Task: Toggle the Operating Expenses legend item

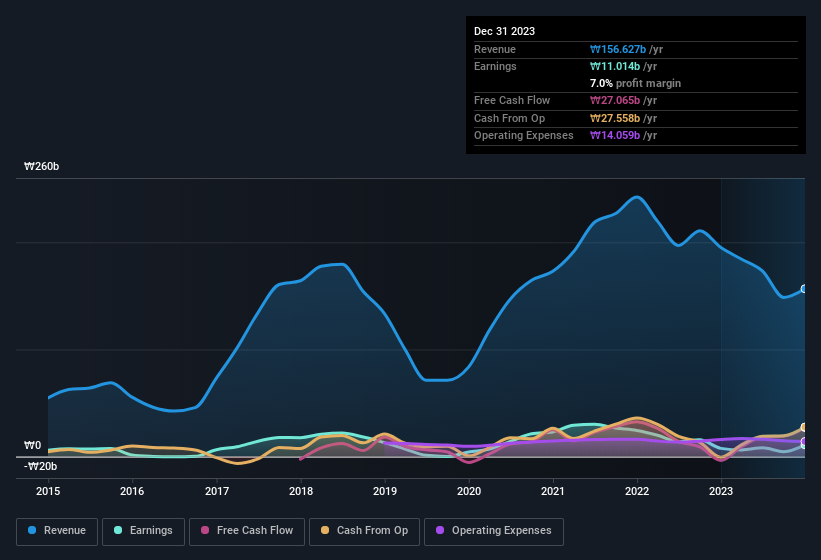Action: click(x=494, y=531)
